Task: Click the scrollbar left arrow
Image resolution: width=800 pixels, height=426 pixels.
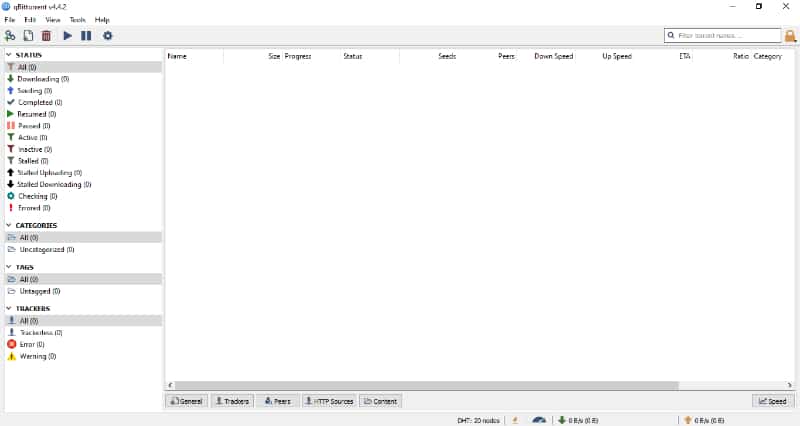Action: (x=170, y=385)
